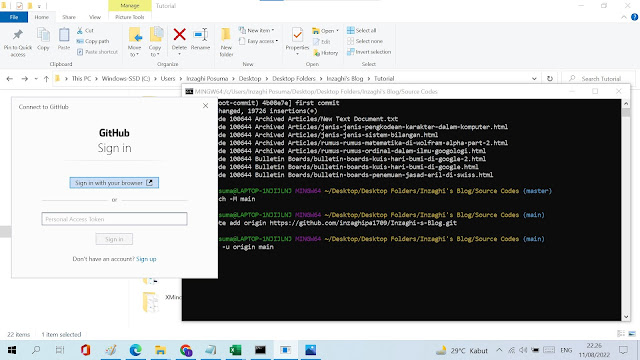
Task: Create a New folder
Action: pos(226,42)
